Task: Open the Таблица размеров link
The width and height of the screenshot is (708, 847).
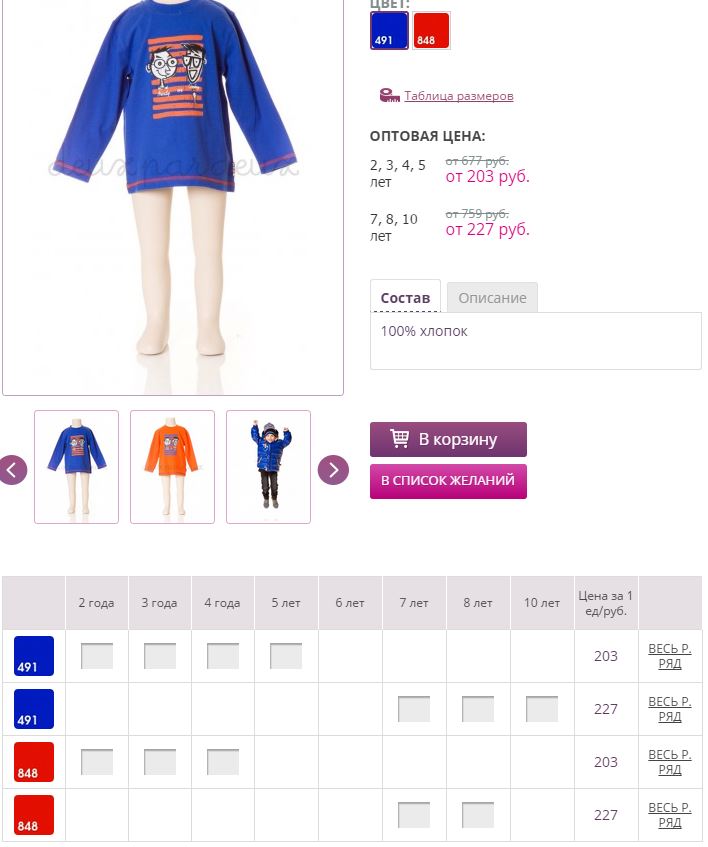Action: pos(458,96)
